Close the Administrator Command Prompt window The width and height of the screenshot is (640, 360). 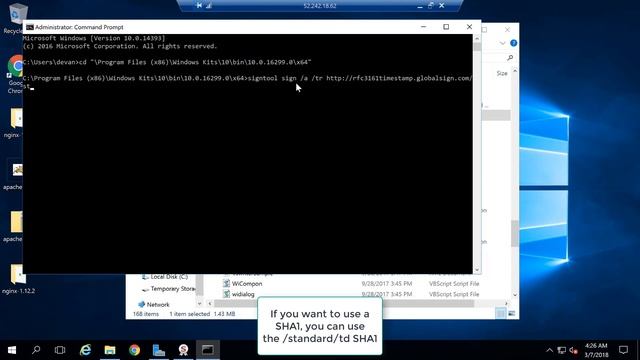click(x=469, y=27)
